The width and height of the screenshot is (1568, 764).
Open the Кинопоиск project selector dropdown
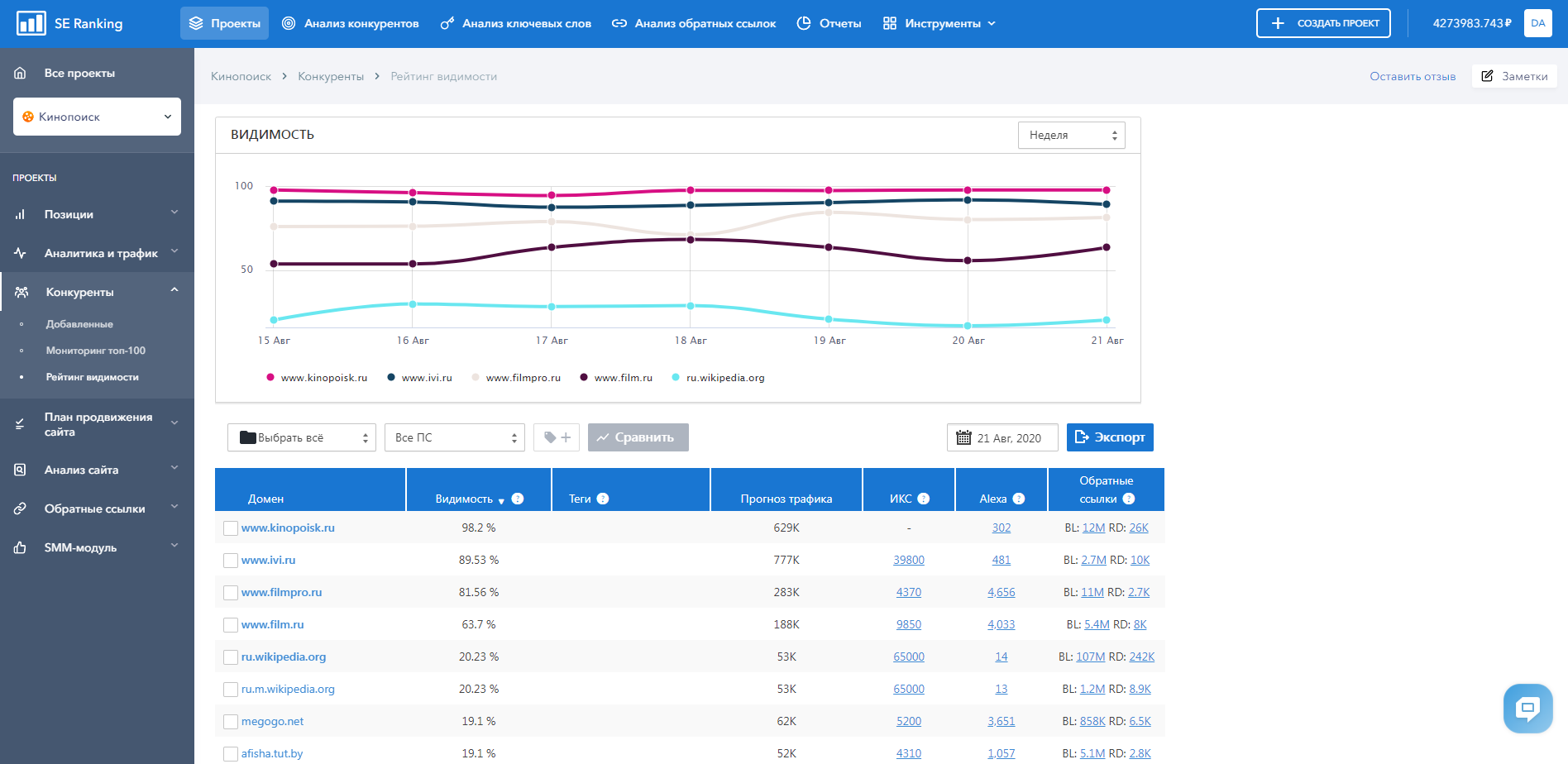click(x=97, y=117)
